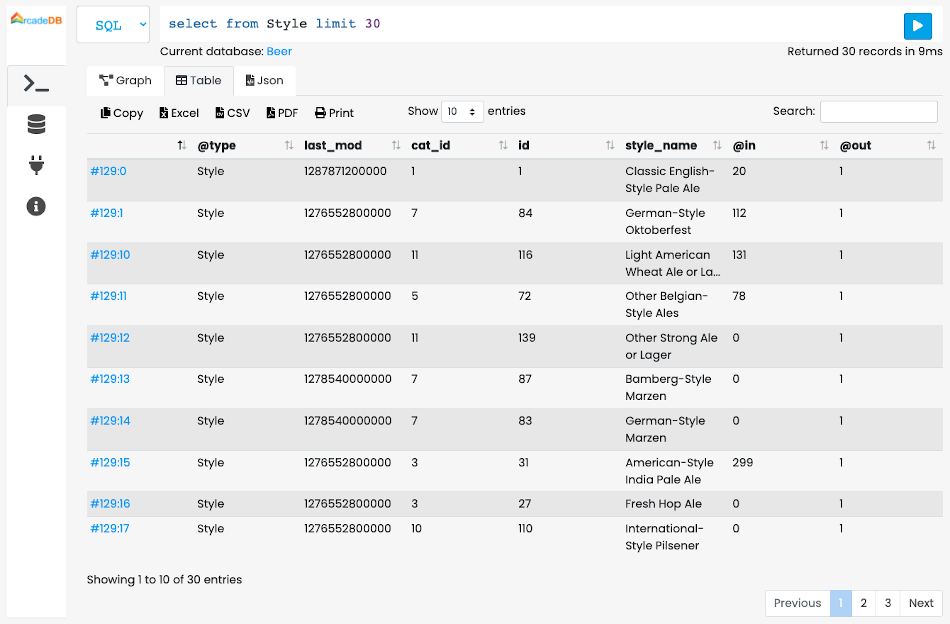View results in the Json tab

(264, 79)
